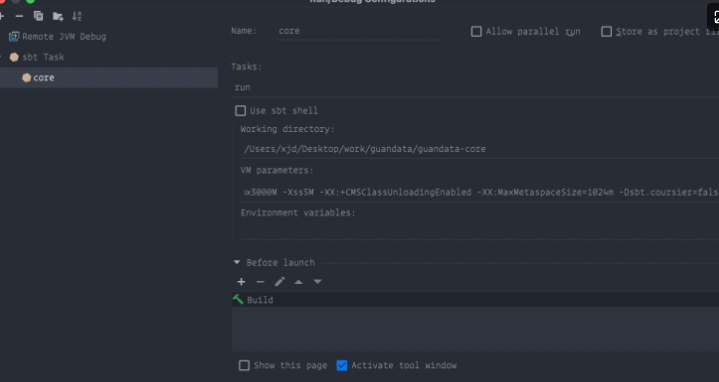Uncheck Activate tool window
719x382 pixels.
pos(342,365)
